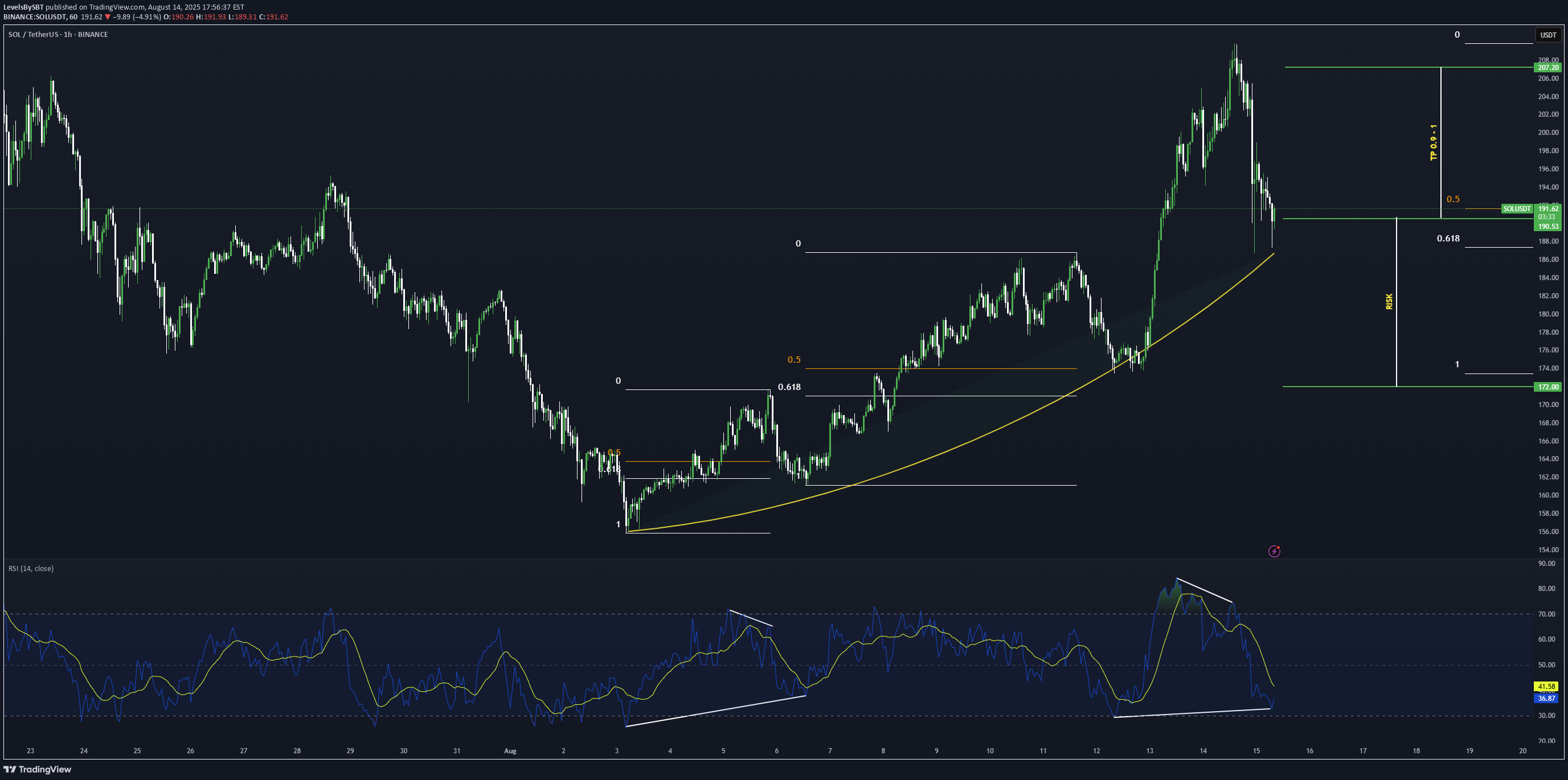The height and width of the screenshot is (780, 1568).
Task: Select the SOLUSDT symbol tag on price axis
Action: pos(1516,209)
